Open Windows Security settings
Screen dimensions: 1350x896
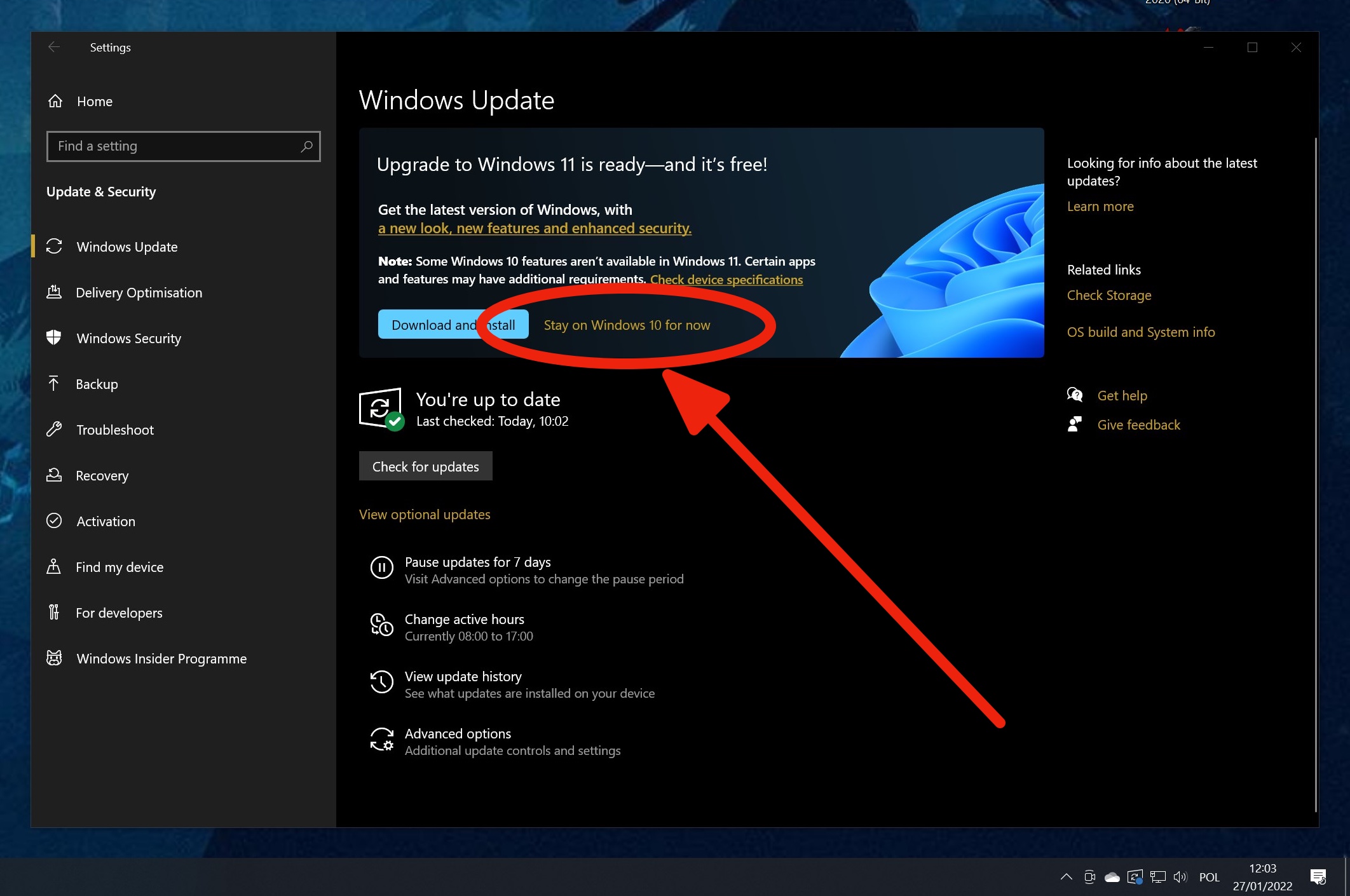128,338
